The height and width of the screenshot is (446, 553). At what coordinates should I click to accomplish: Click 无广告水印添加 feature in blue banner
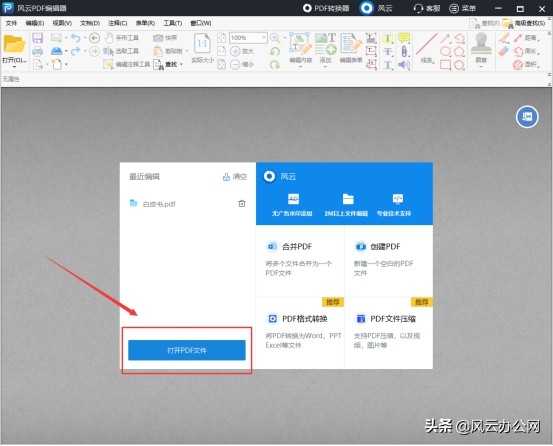click(292, 204)
